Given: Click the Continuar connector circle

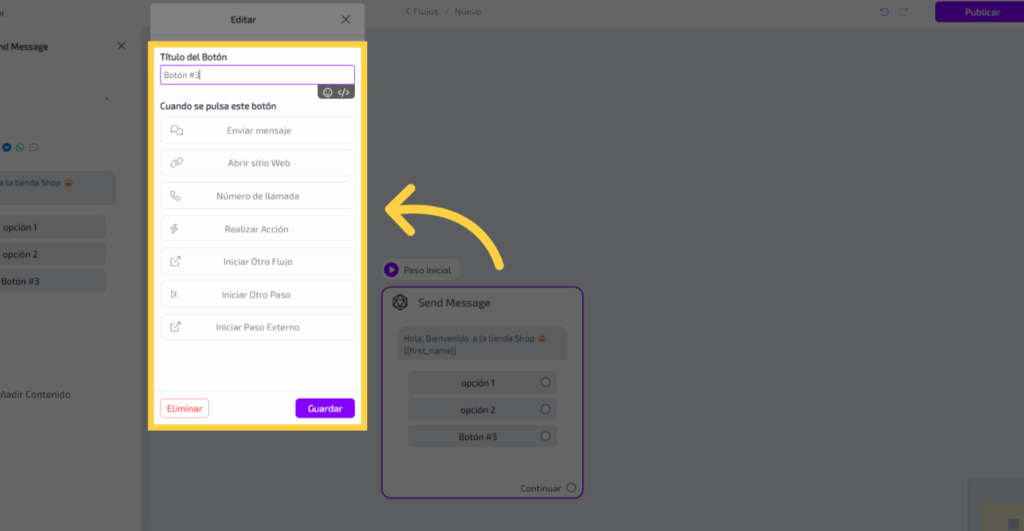Looking at the screenshot, I should pyautogui.click(x=571, y=488).
